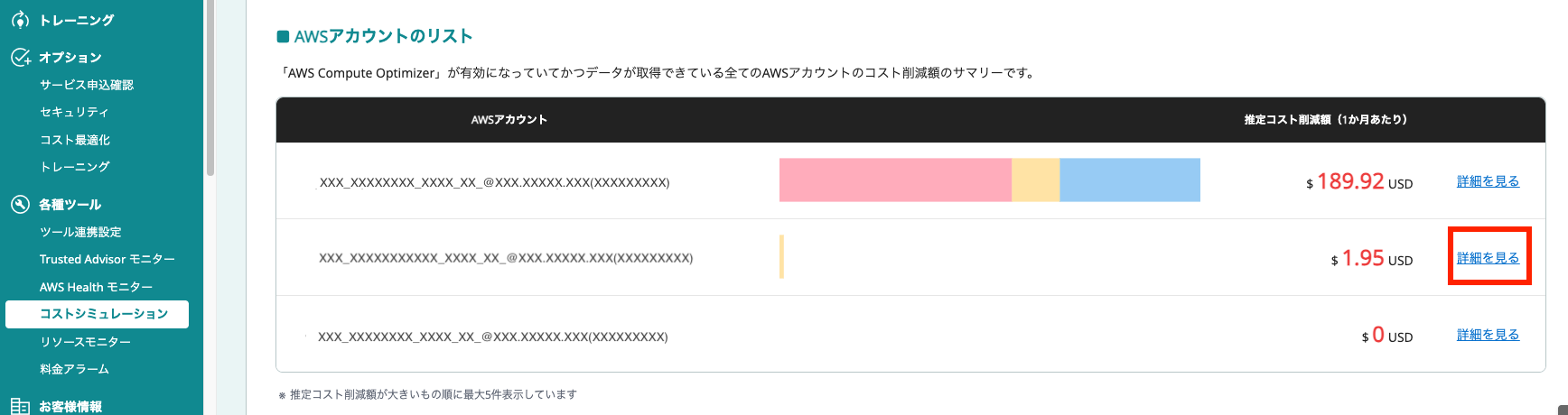View details for the $1.95 account
Screen dimensions: 1568x415
[x=1488, y=258]
